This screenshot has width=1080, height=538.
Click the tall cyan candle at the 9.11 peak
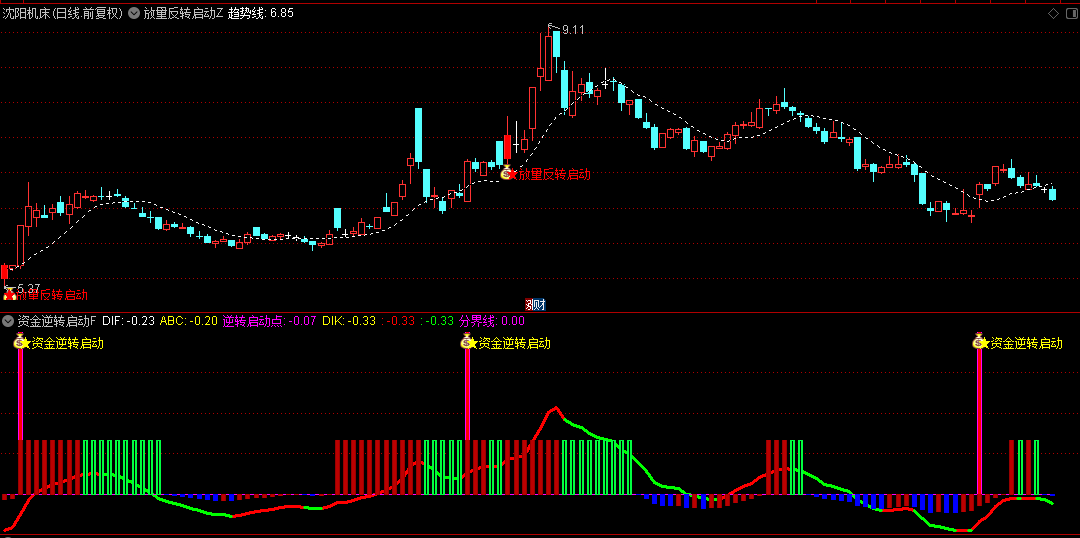[556, 43]
